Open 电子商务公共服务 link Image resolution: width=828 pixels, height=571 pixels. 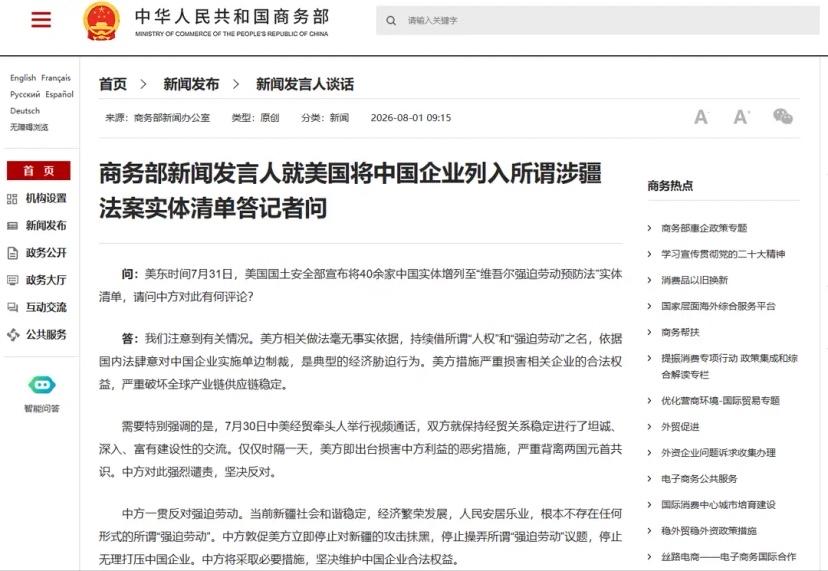tap(699, 479)
